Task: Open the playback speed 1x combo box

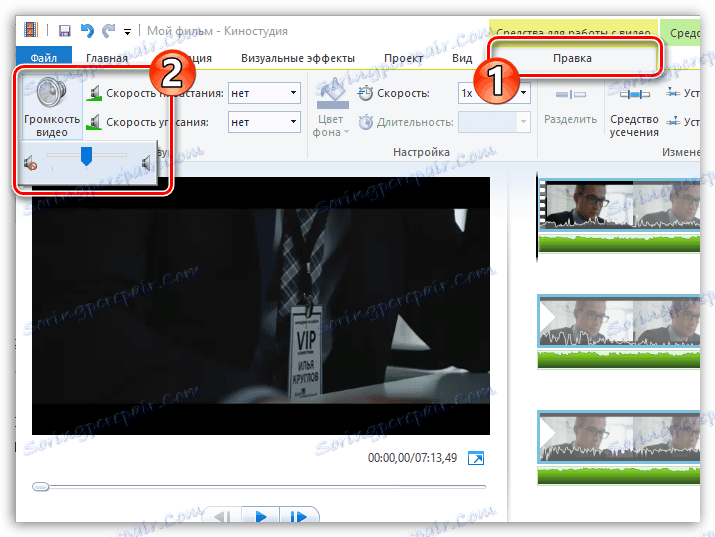Action: [x=494, y=93]
